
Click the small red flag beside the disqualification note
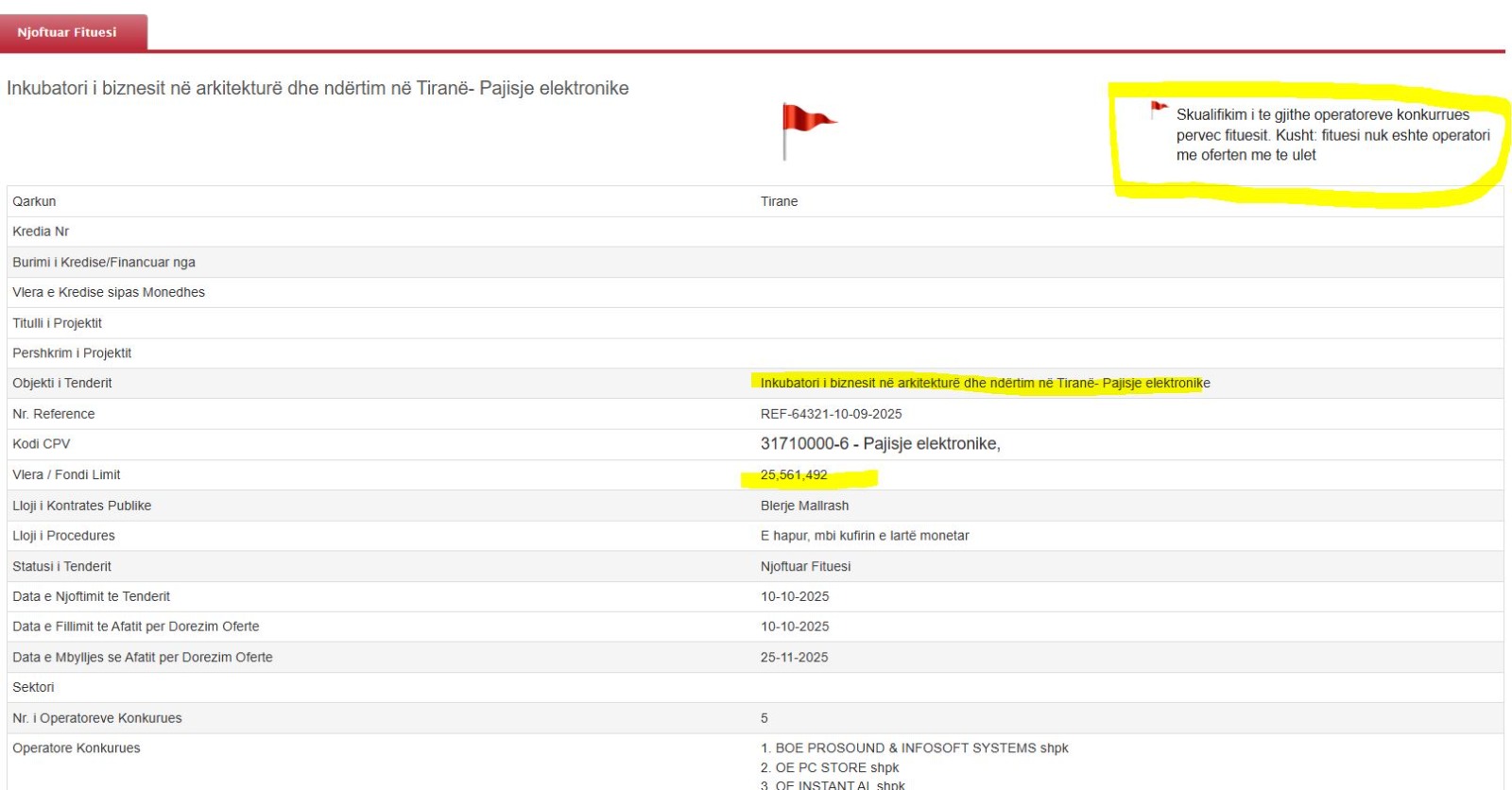point(1158,110)
